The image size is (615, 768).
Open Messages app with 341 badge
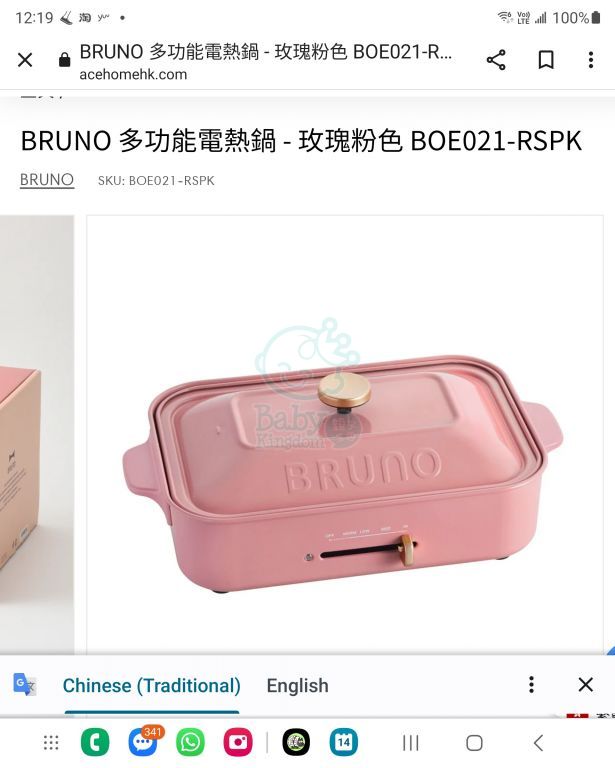tap(143, 742)
